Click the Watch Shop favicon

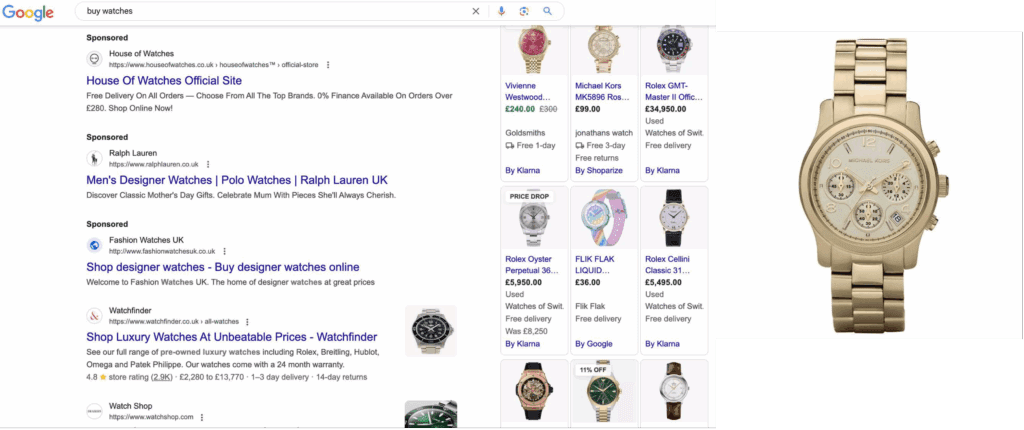tap(94, 411)
